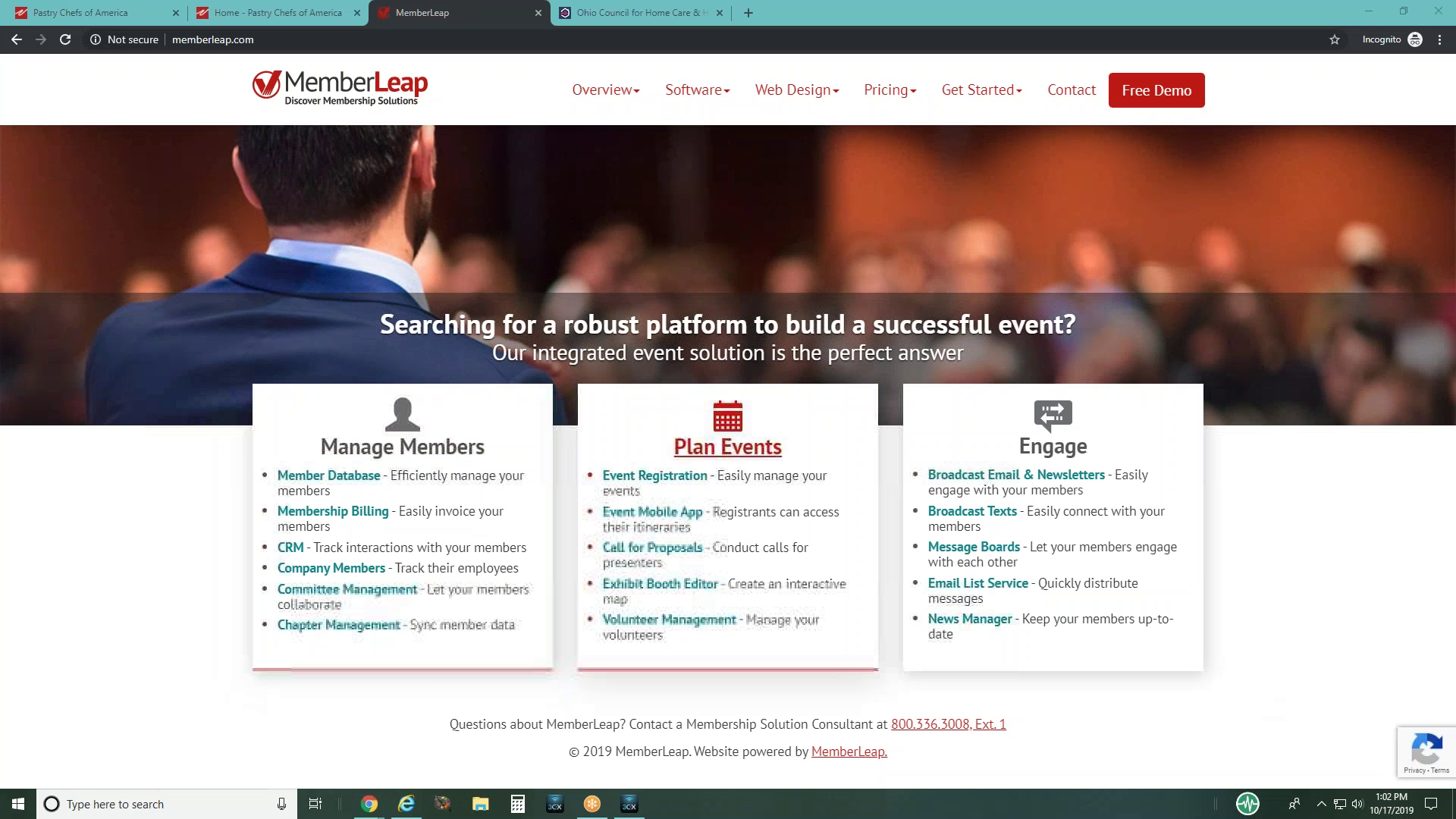This screenshot has height=819, width=1456.
Task: Expand the Pricing dropdown menu
Action: (x=890, y=89)
